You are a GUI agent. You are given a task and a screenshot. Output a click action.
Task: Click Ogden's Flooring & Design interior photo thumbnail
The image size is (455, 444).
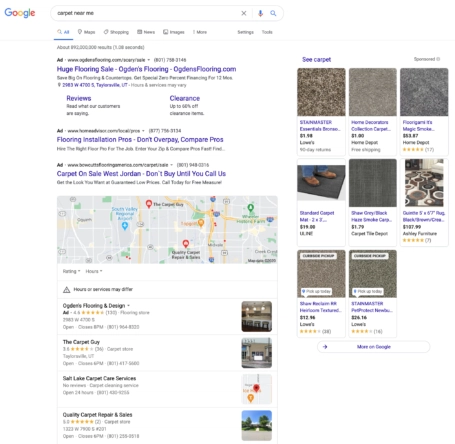coord(257,316)
